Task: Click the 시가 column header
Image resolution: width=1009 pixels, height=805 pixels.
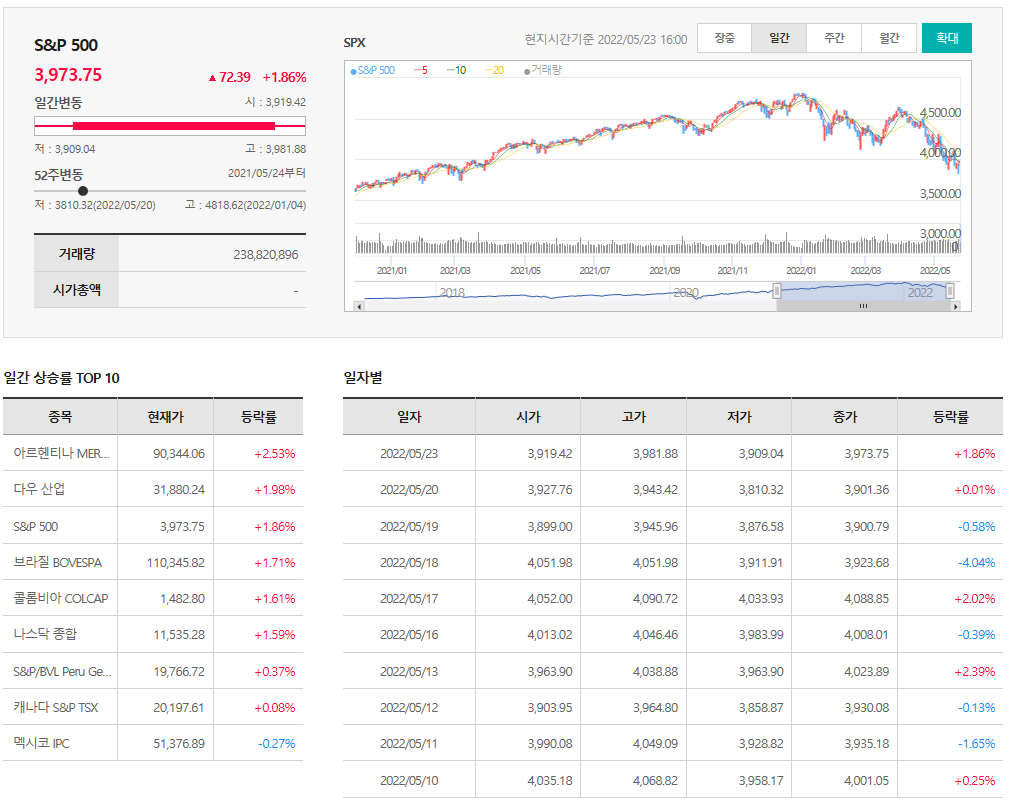Action: [528, 417]
